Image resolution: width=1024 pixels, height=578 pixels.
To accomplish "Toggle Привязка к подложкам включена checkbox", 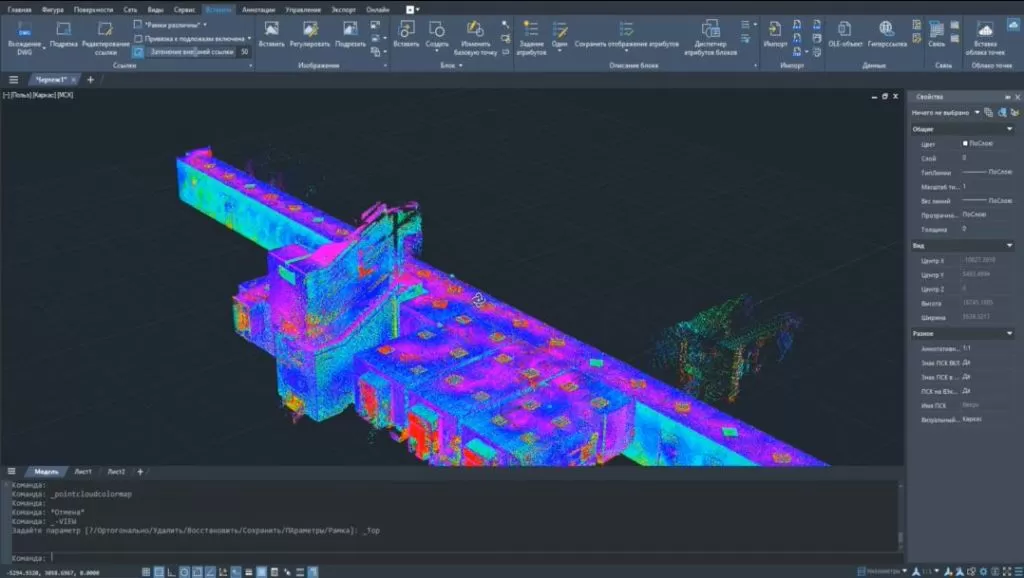I will point(138,39).
